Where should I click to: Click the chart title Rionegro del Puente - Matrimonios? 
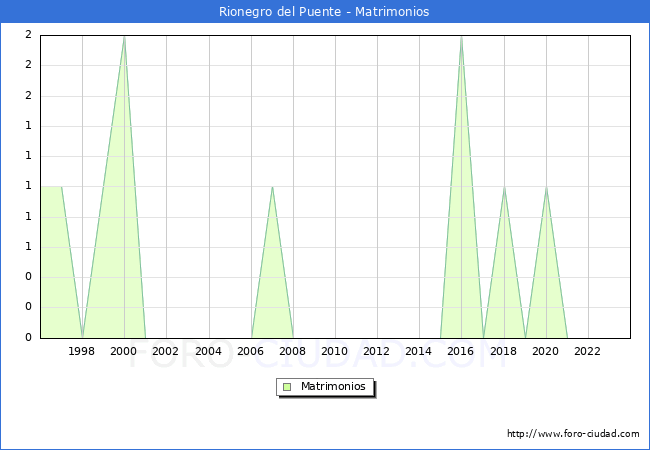click(x=324, y=12)
